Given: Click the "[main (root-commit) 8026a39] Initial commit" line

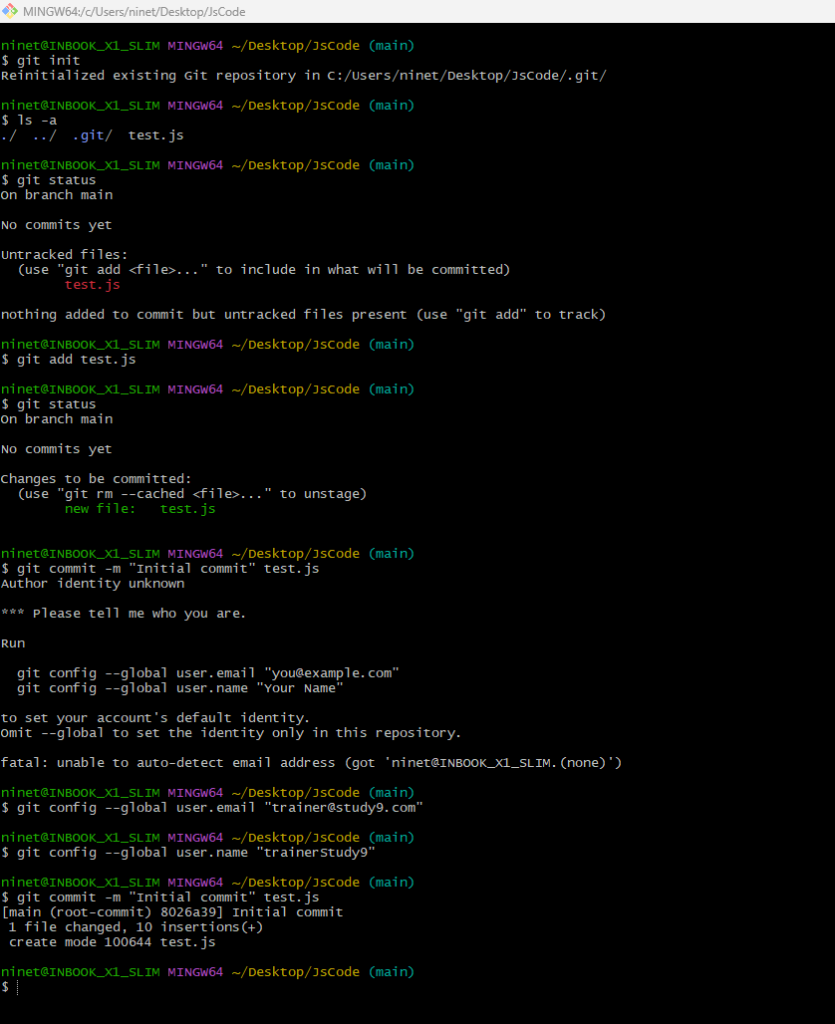Looking at the screenshot, I should (x=172, y=912).
